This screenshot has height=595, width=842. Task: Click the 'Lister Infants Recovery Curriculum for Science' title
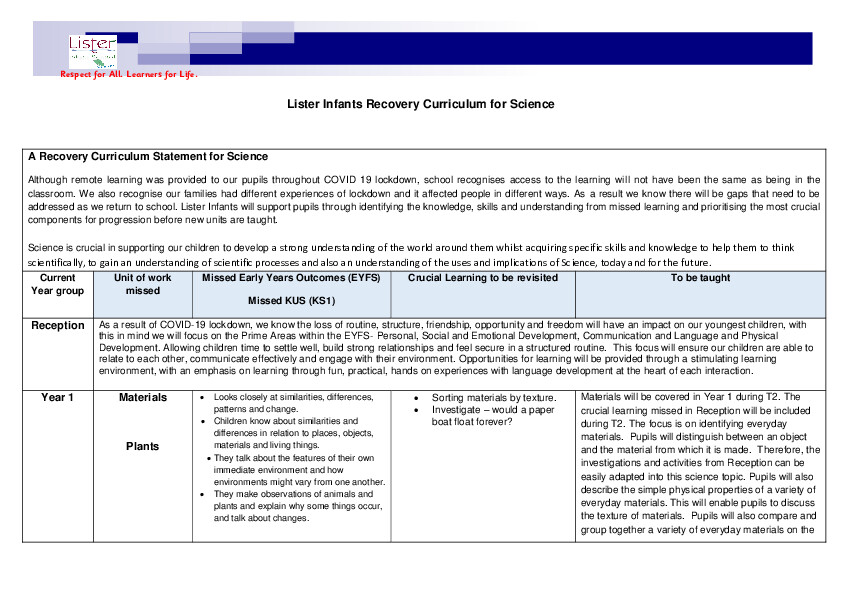pos(421,104)
